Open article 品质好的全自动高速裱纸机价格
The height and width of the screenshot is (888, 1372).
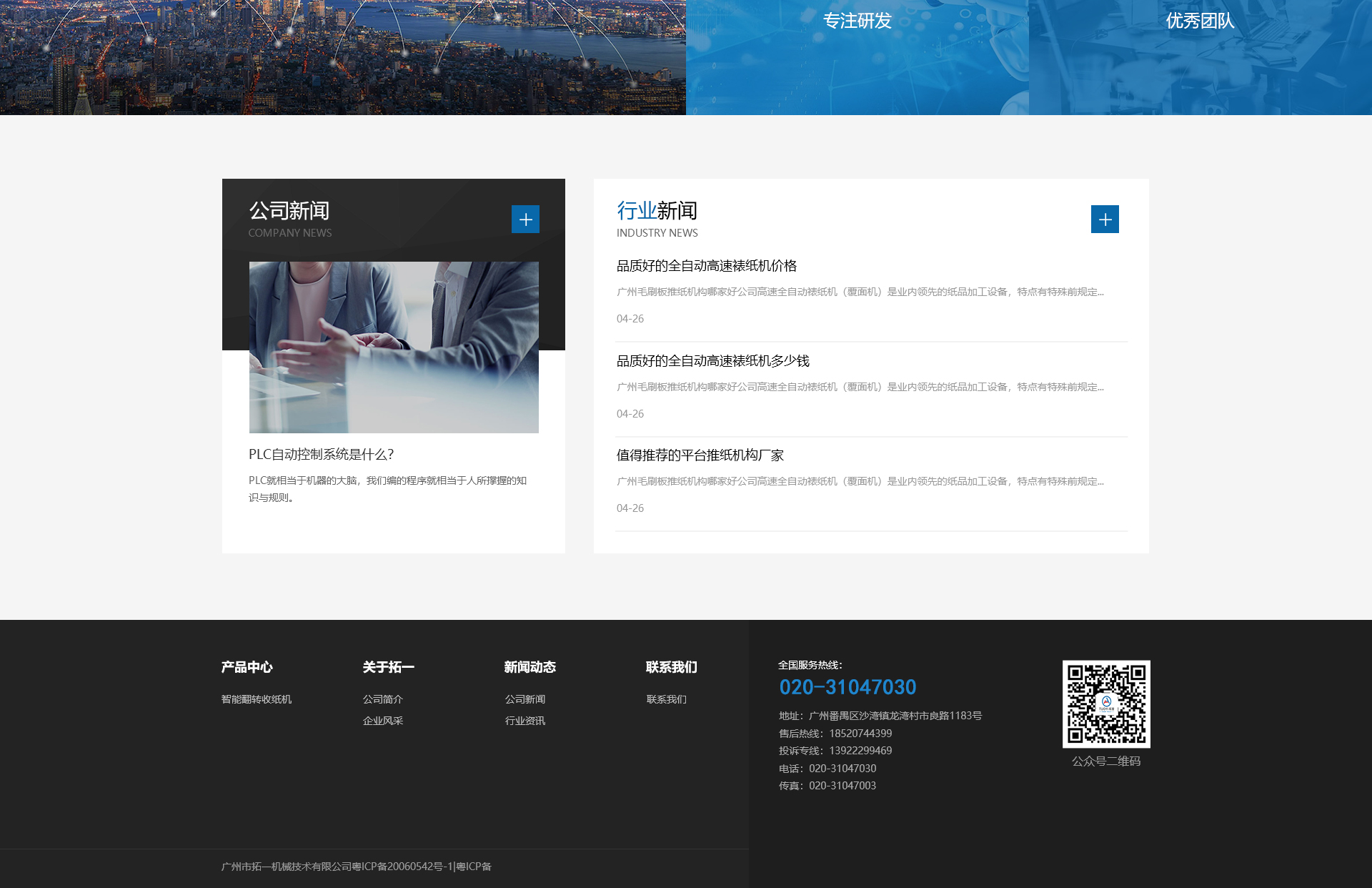click(x=706, y=266)
